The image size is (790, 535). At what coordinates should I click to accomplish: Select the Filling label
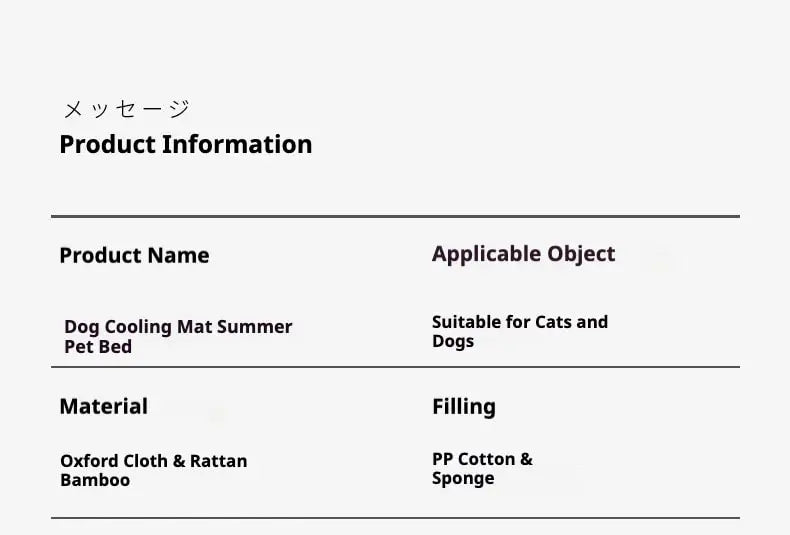463,406
